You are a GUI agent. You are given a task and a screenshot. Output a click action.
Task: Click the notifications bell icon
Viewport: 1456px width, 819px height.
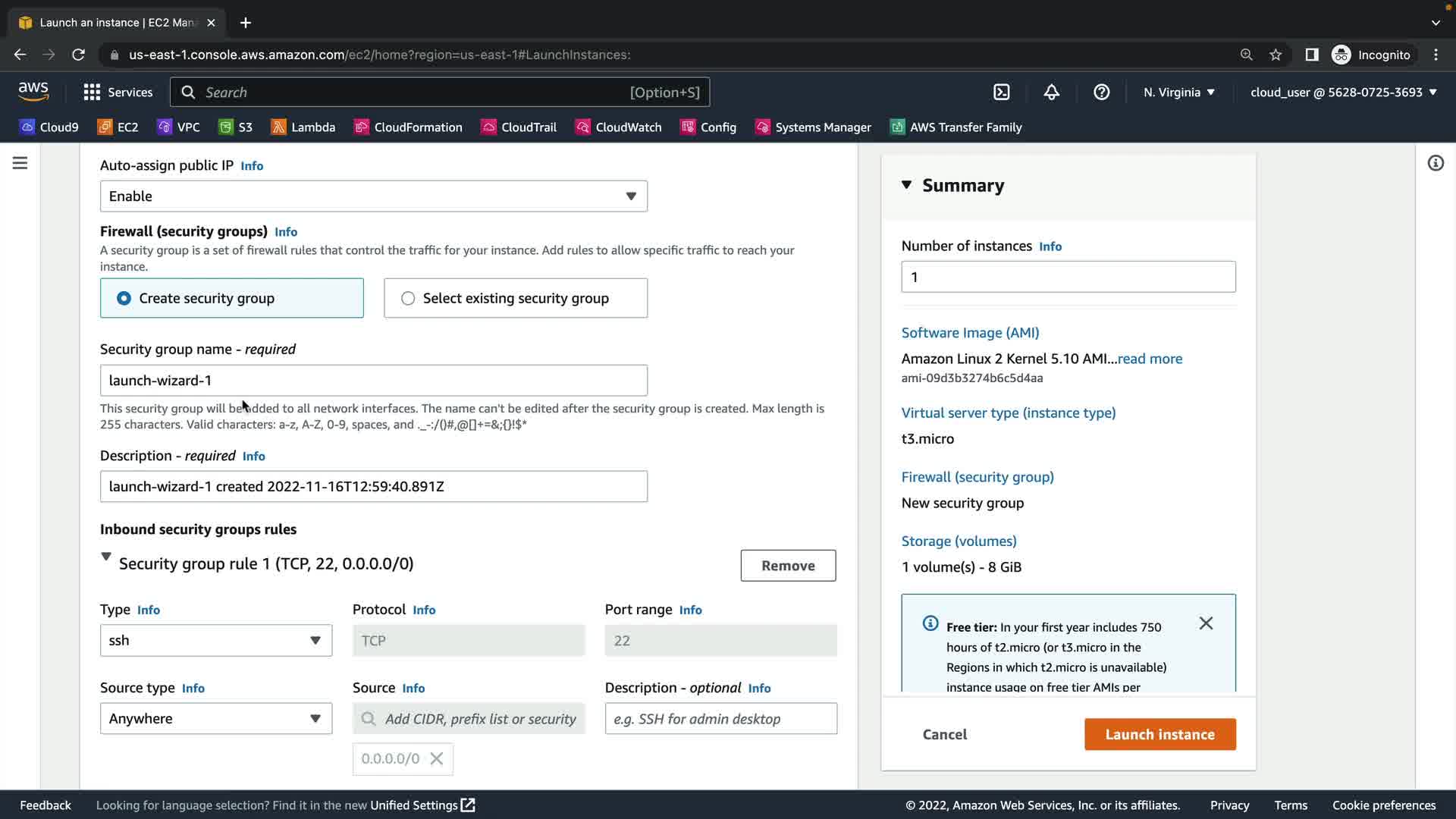pos(1051,93)
